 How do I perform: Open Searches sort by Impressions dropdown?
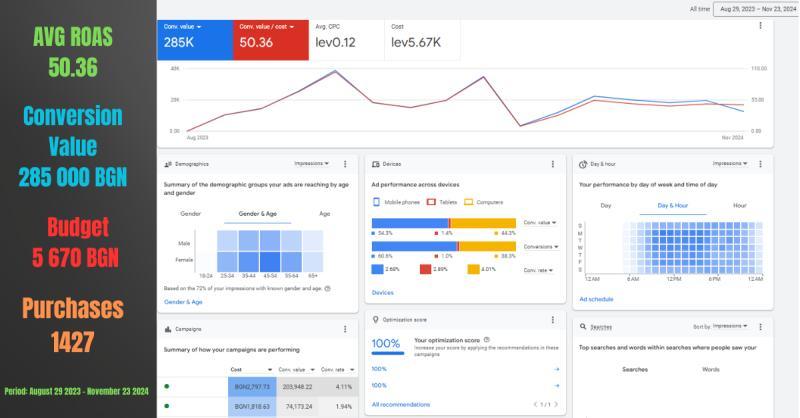[x=730, y=326]
